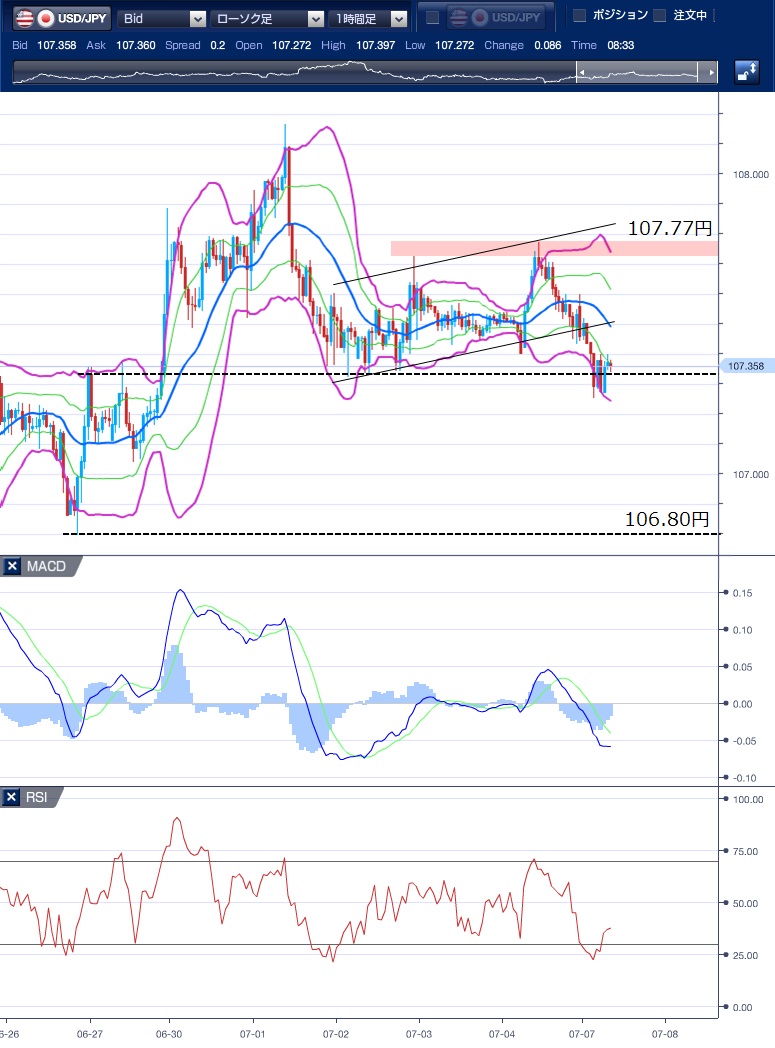Click the 106.80円 support level label
The height and width of the screenshot is (1048, 775).
pos(666,519)
